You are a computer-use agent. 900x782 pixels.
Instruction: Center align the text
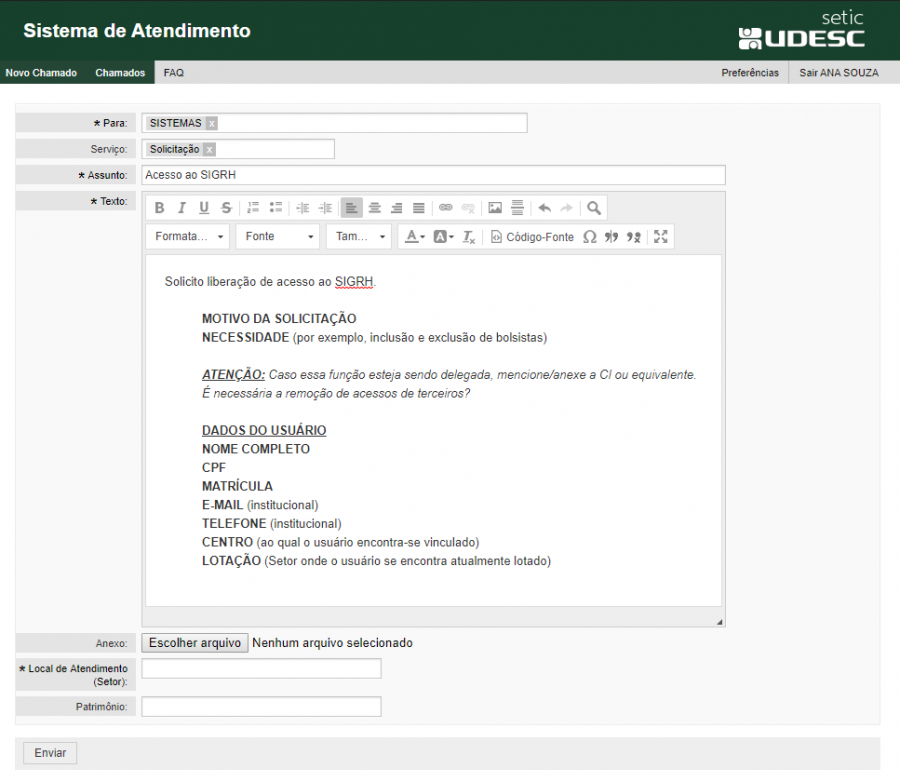coord(374,208)
